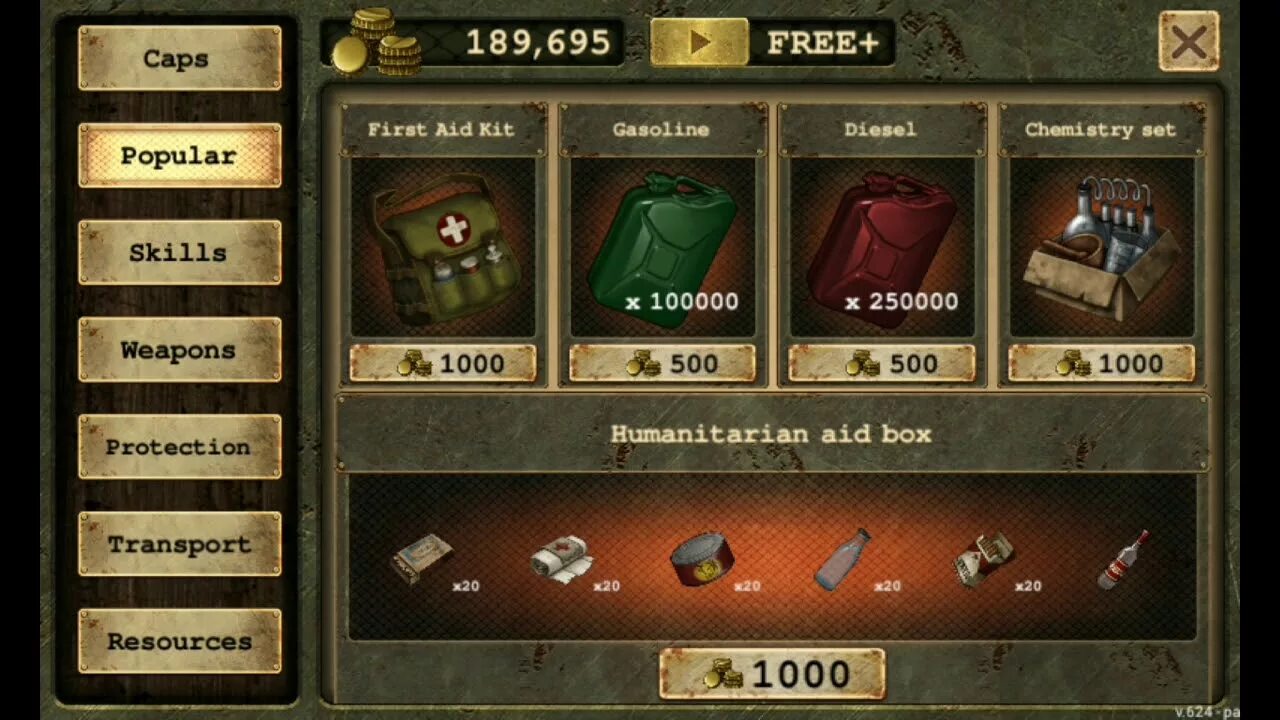This screenshot has height=720, width=1280.
Task: Switch to the Skills category
Action: click(180, 252)
